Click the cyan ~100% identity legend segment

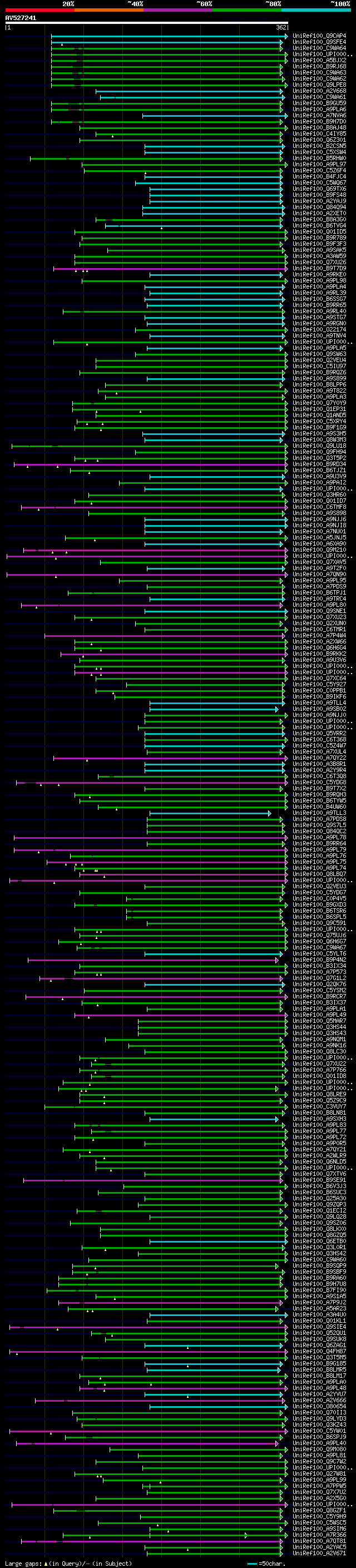tap(317, 10)
